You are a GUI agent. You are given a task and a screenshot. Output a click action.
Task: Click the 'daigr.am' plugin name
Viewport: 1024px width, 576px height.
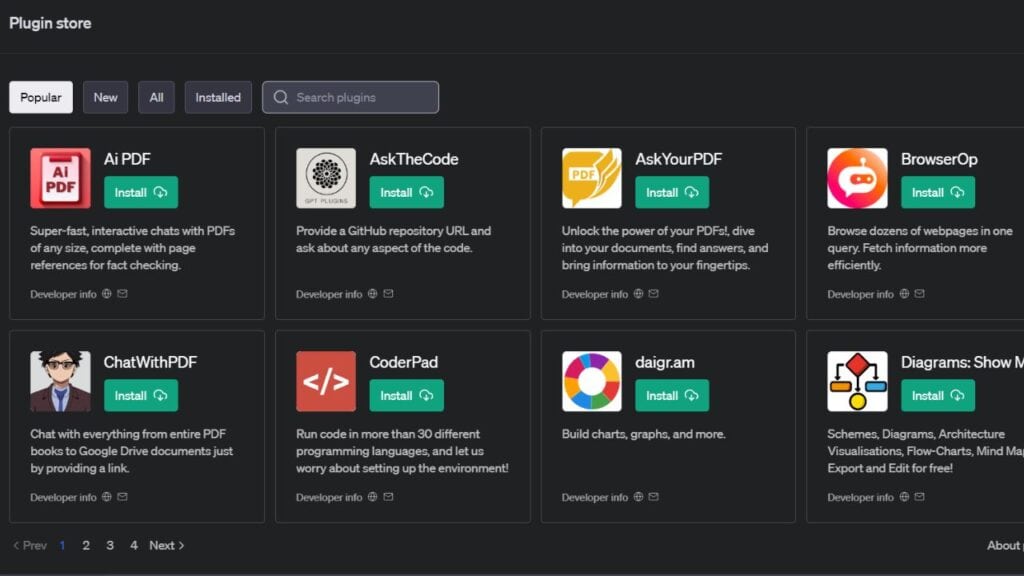[665, 362]
